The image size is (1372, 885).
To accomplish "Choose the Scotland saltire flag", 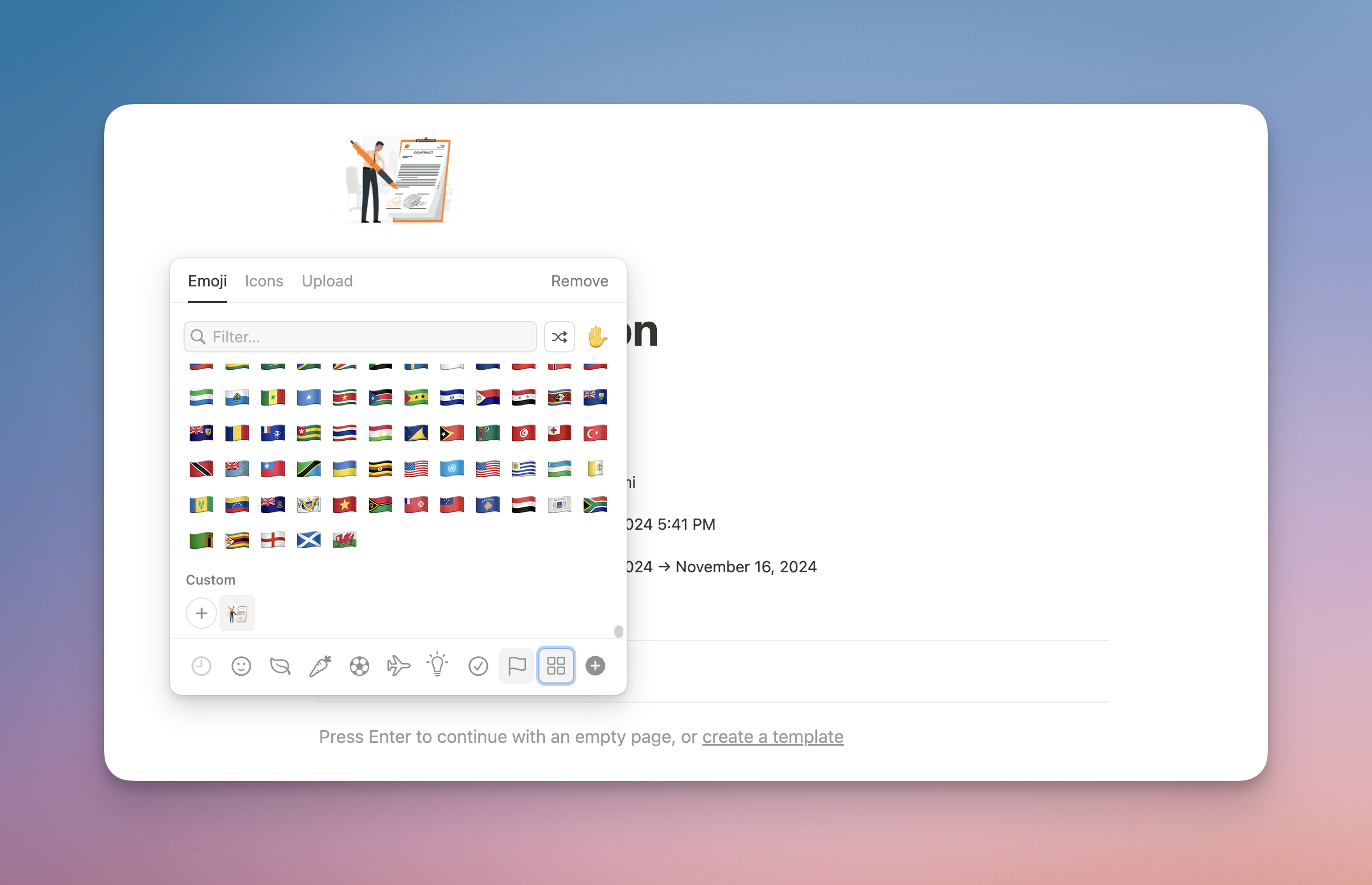I will point(309,540).
